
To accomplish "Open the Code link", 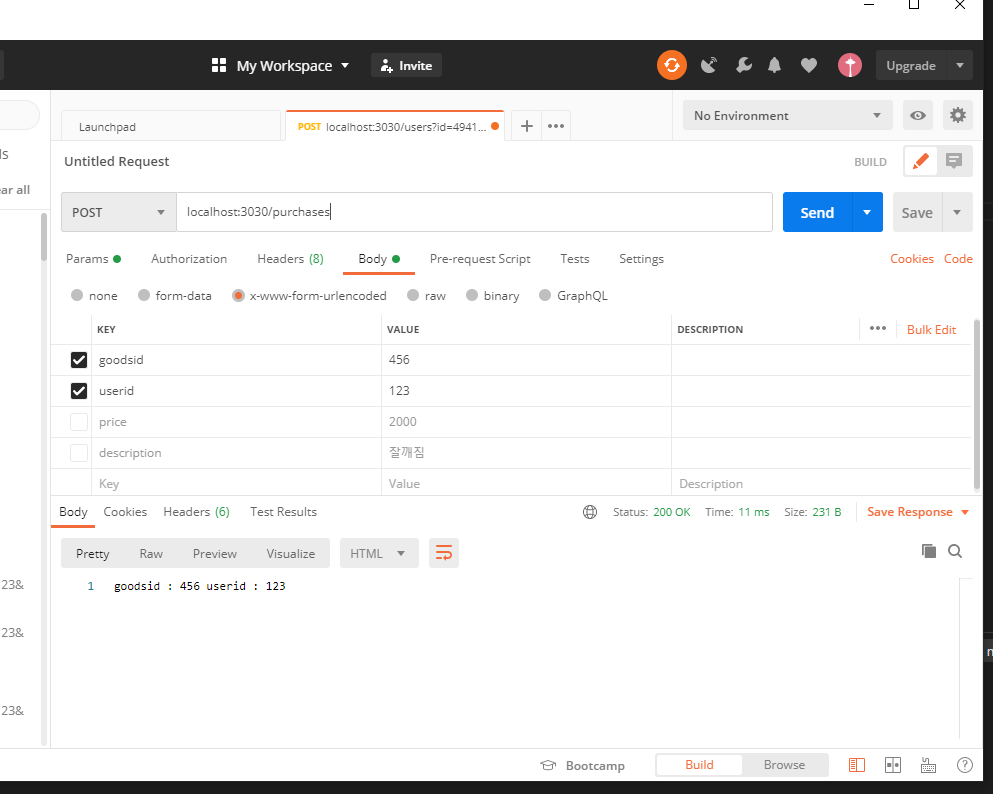I will pyautogui.click(x=958, y=258).
